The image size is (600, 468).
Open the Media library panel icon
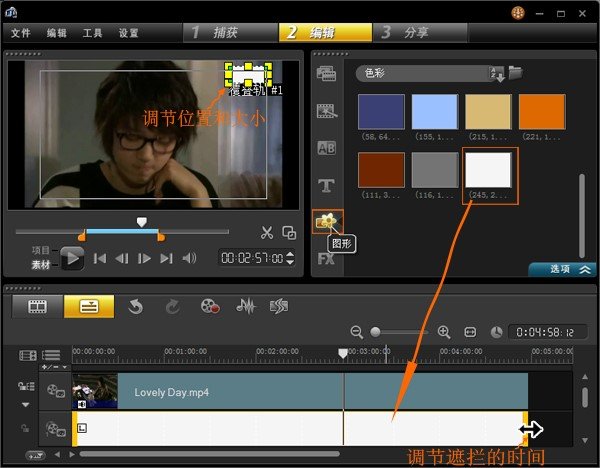pyautogui.click(x=326, y=73)
